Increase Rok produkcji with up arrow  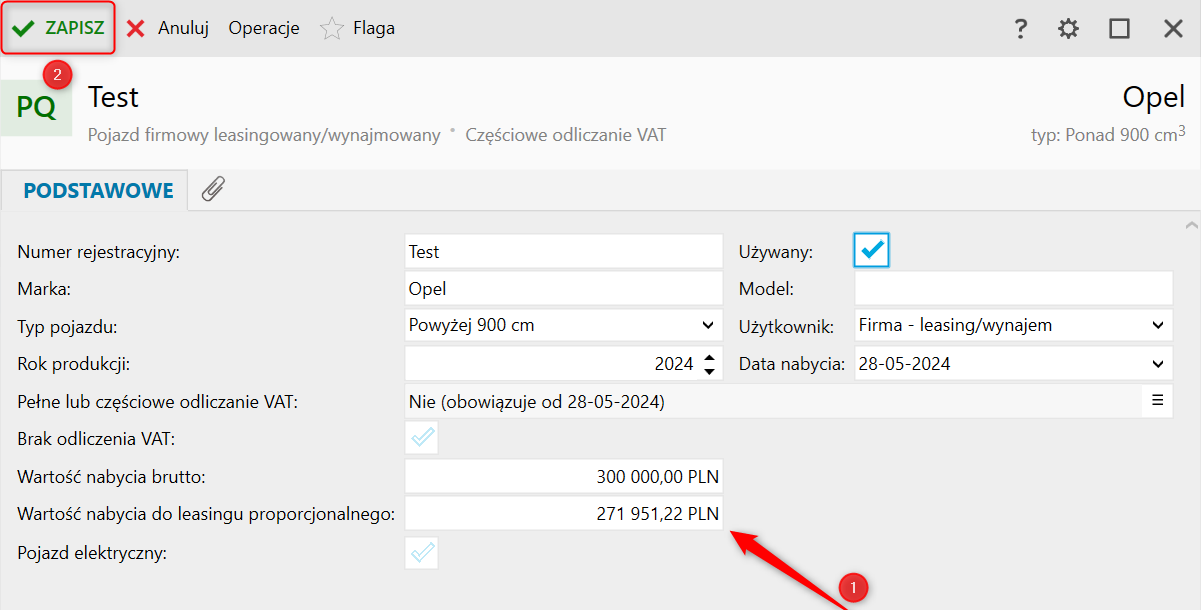pyautogui.click(x=709, y=357)
